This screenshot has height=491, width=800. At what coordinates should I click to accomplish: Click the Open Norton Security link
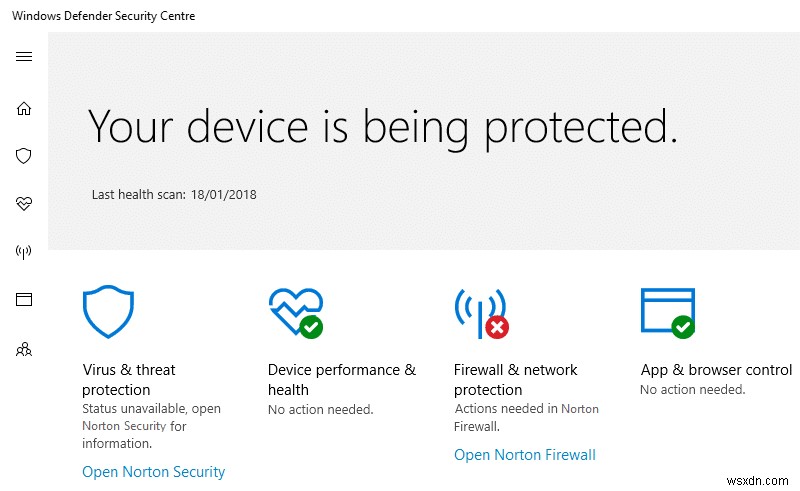point(154,472)
